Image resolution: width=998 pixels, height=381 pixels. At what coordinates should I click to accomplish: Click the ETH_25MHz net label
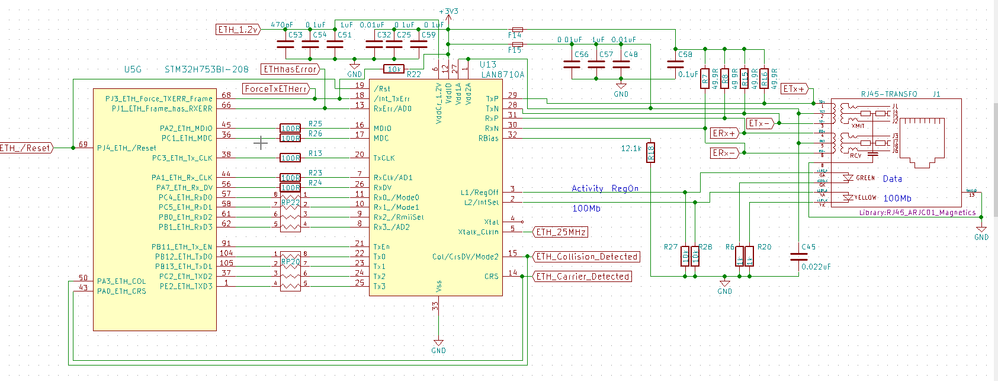coord(559,232)
